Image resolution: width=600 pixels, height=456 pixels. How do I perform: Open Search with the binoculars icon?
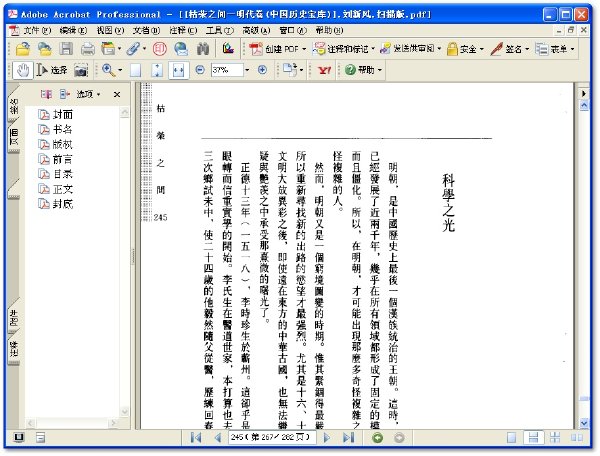point(203,49)
